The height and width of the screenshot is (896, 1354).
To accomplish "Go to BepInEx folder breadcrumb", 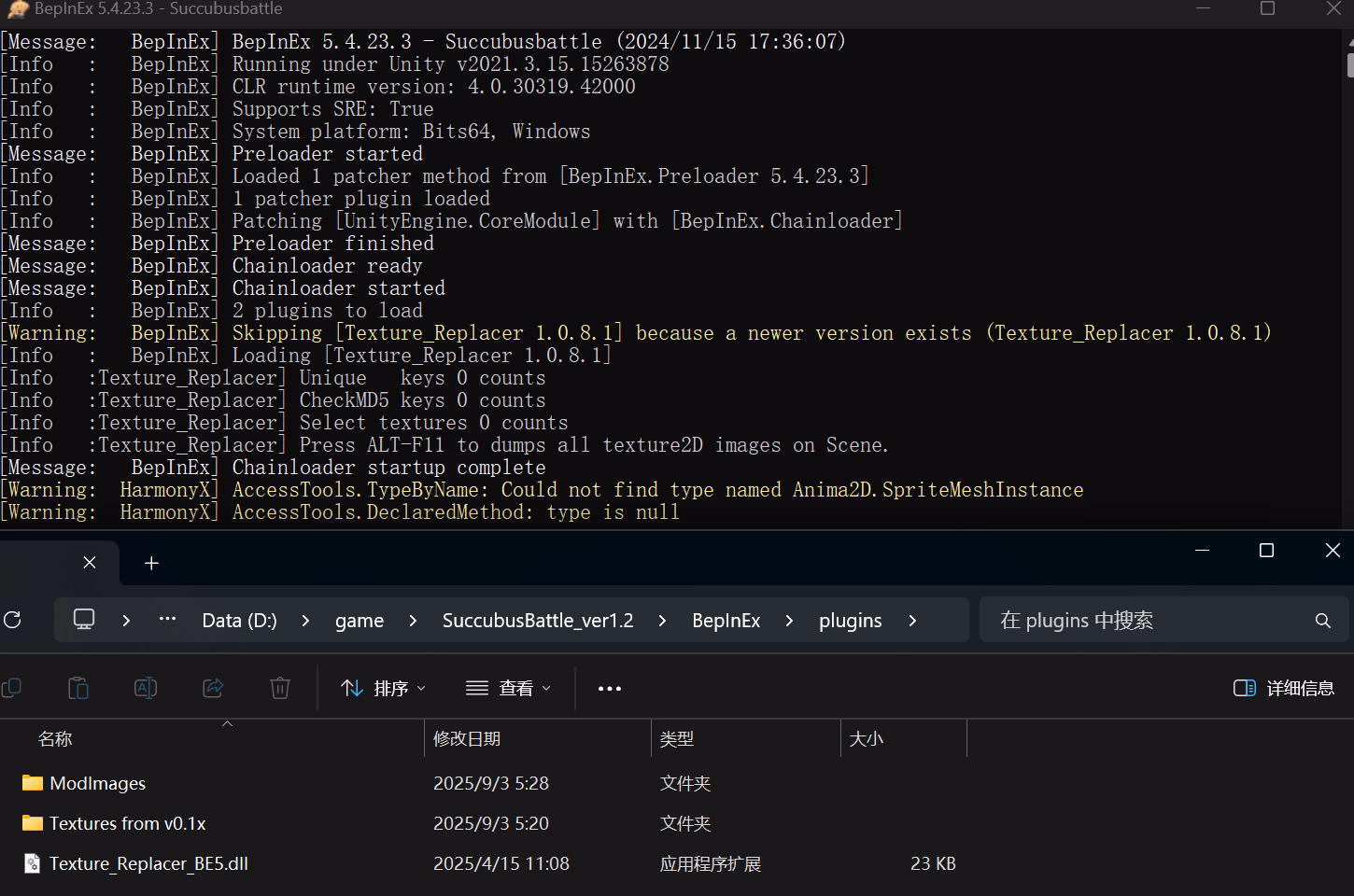I will [726, 621].
